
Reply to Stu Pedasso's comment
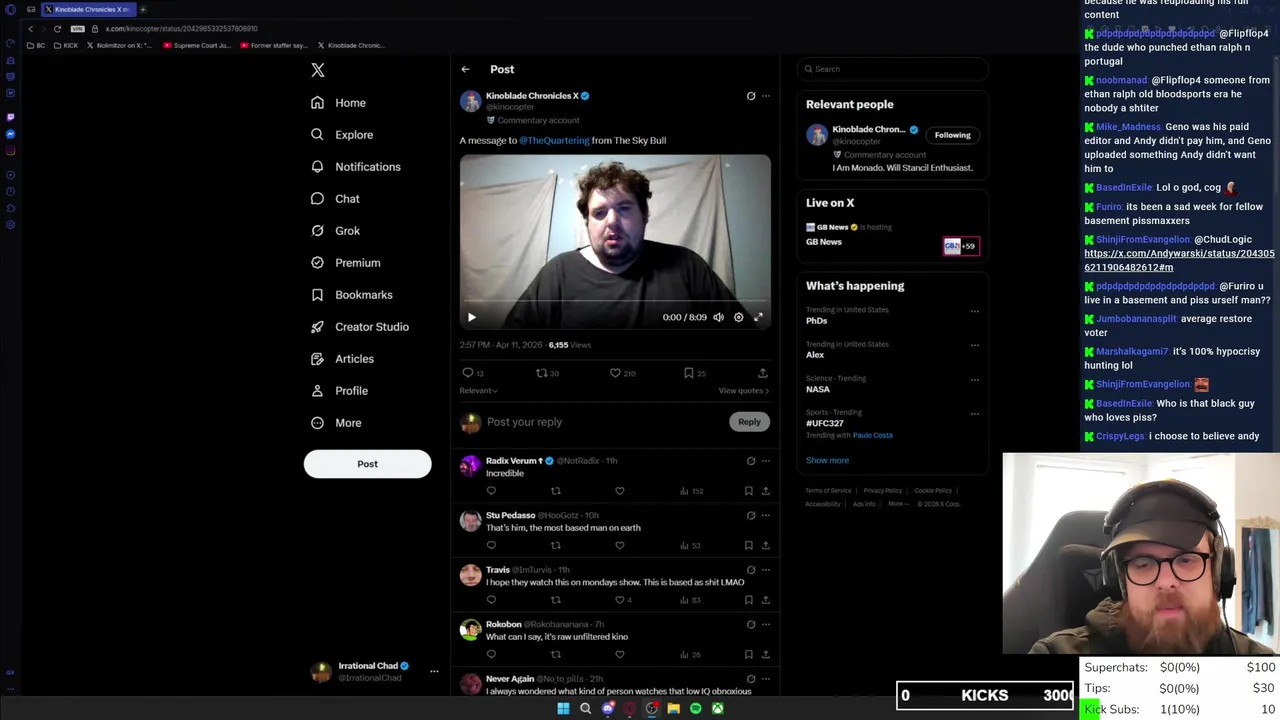click(491, 545)
